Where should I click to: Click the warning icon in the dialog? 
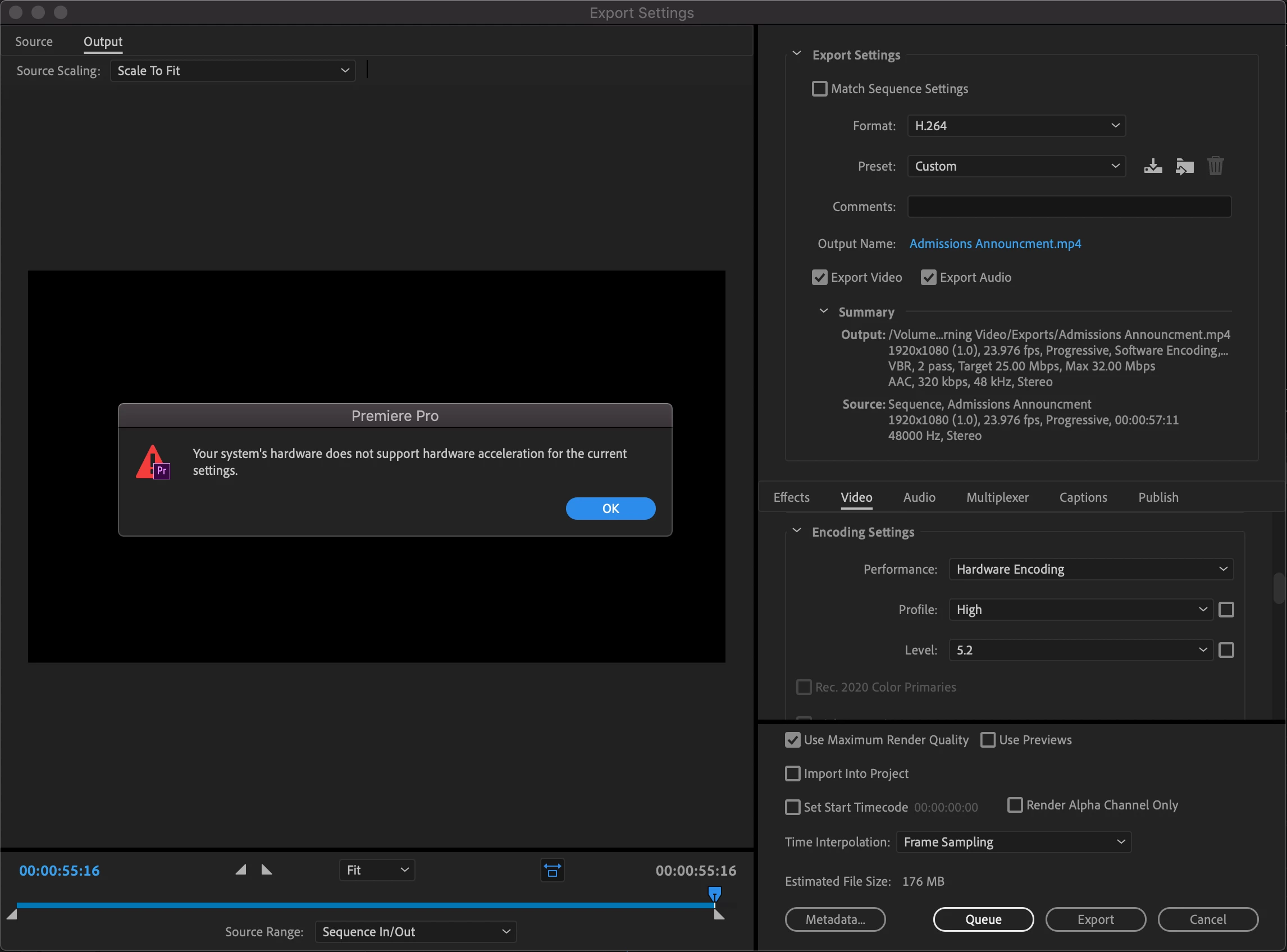152,462
